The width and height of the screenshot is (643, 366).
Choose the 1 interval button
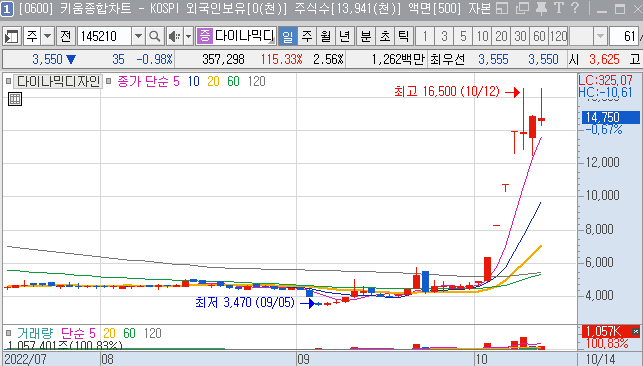[425, 36]
